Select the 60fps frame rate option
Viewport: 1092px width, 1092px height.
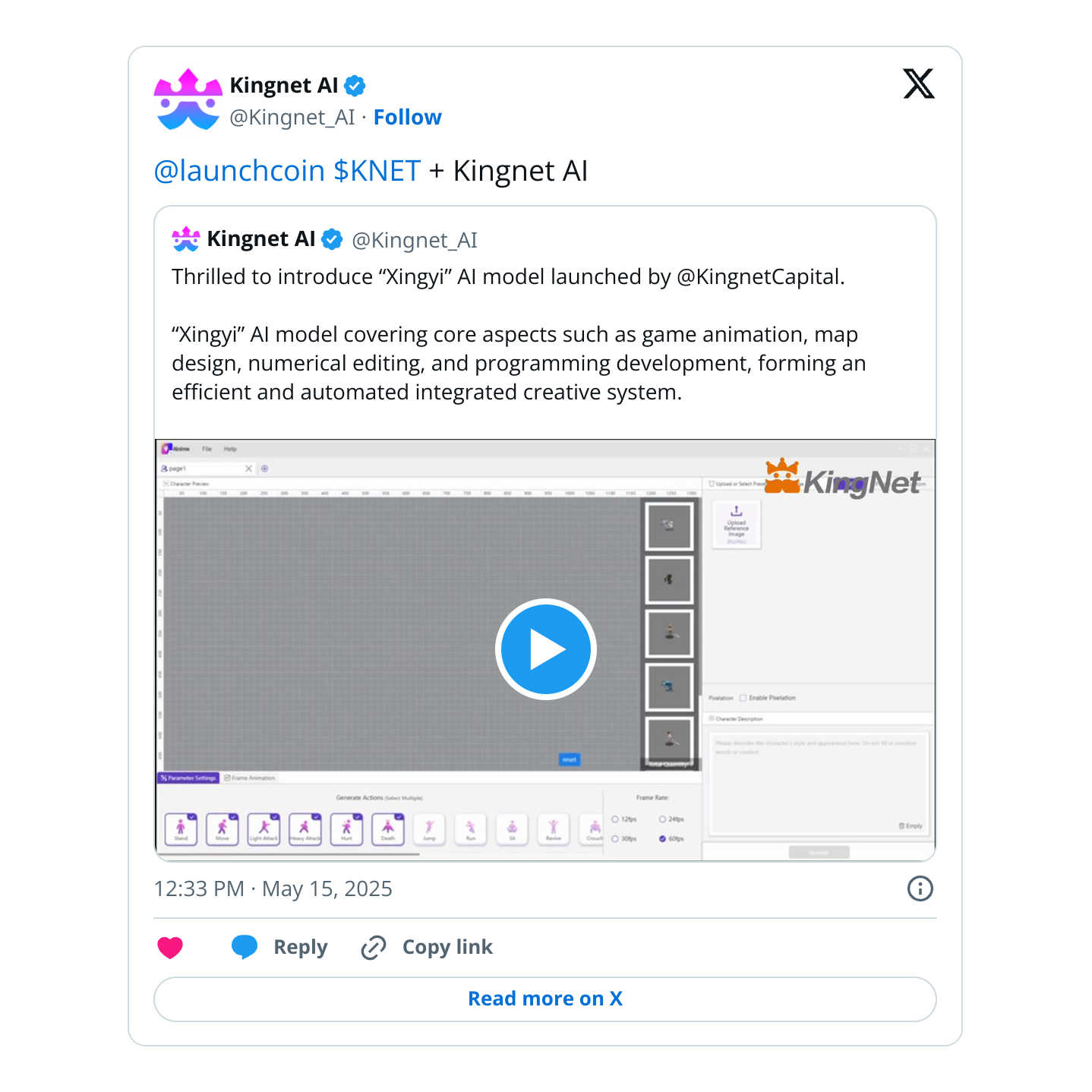coord(662,839)
